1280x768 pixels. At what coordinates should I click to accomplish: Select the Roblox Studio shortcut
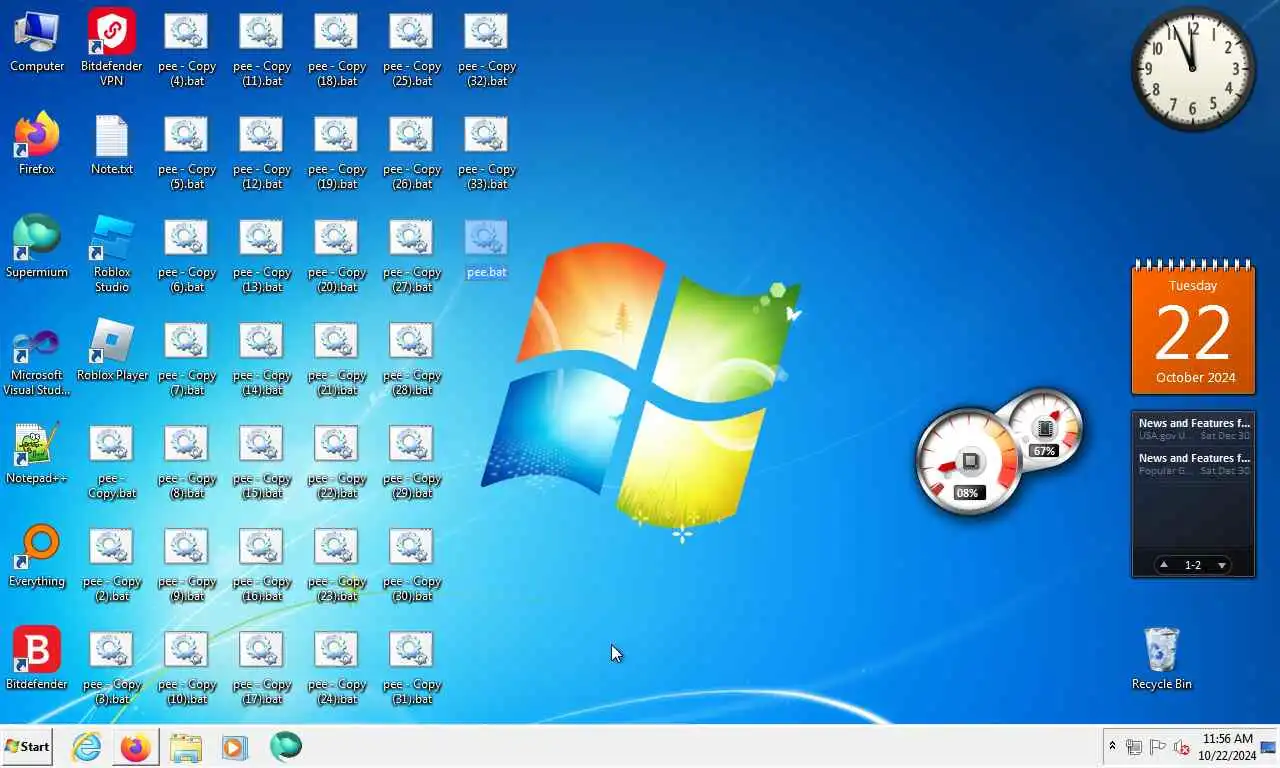click(112, 254)
